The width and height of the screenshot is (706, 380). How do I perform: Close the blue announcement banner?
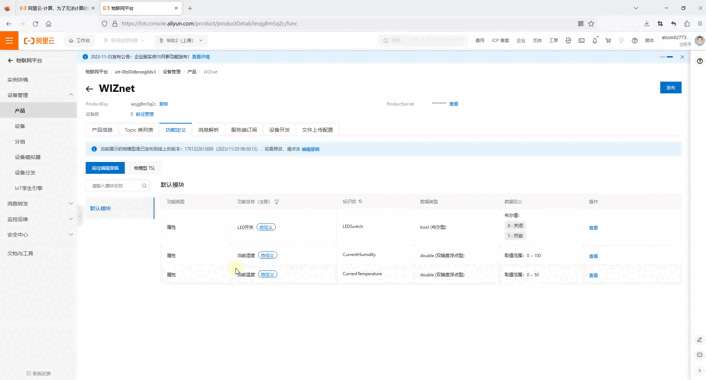(682, 57)
